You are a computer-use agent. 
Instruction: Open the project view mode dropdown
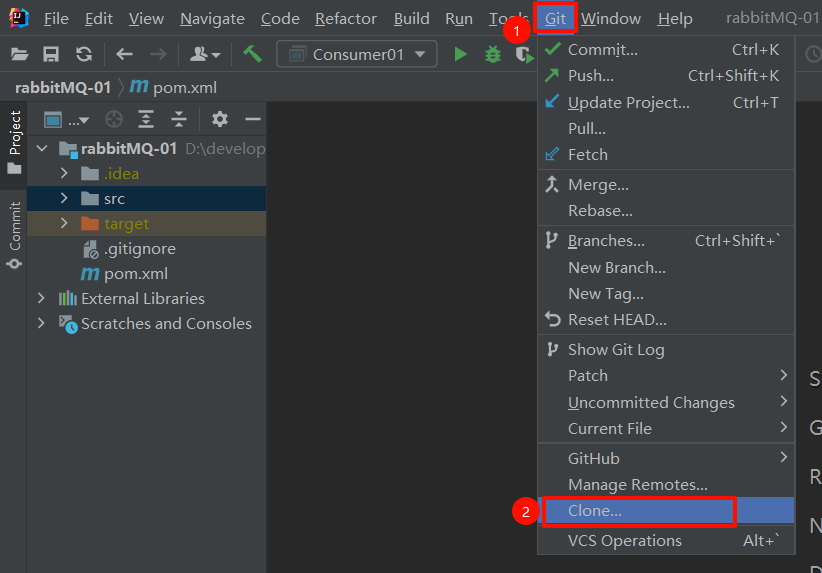(x=67, y=120)
